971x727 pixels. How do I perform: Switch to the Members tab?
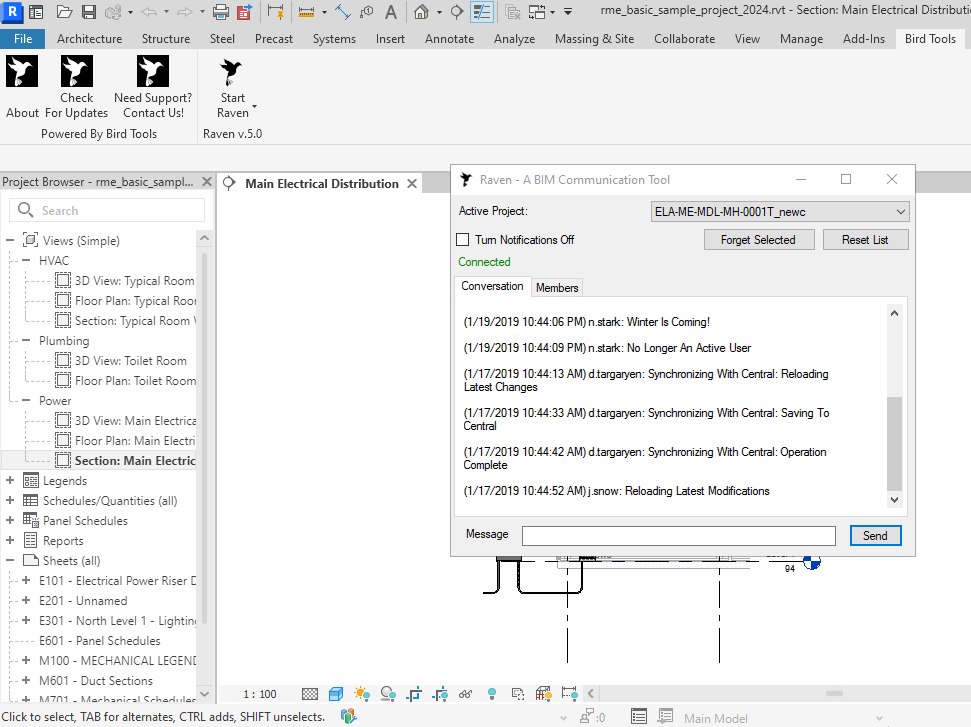coord(557,288)
